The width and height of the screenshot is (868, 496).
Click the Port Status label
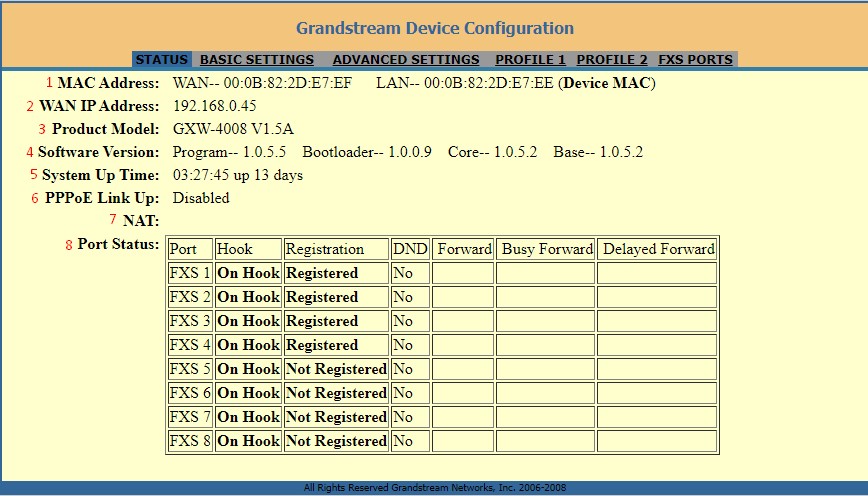click(118, 244)
